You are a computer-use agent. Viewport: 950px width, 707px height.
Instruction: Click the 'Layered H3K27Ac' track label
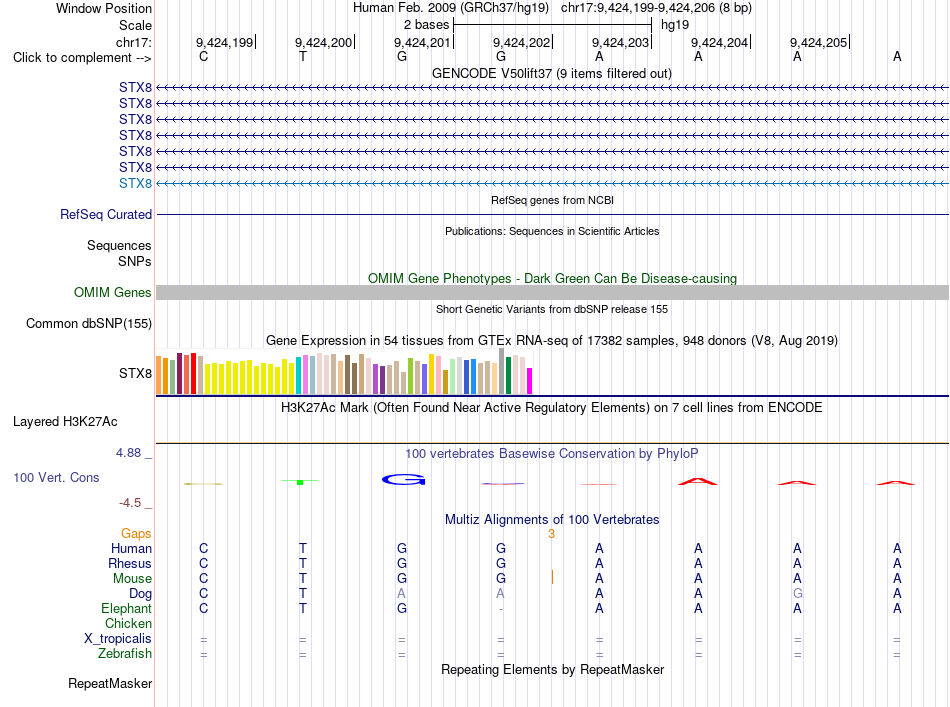pyautogui.click(x=65, y=422)
